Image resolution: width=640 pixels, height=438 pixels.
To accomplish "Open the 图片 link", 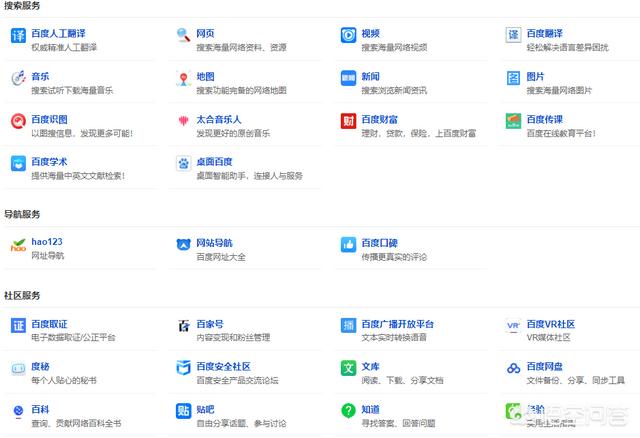I will tap(536, 76).
